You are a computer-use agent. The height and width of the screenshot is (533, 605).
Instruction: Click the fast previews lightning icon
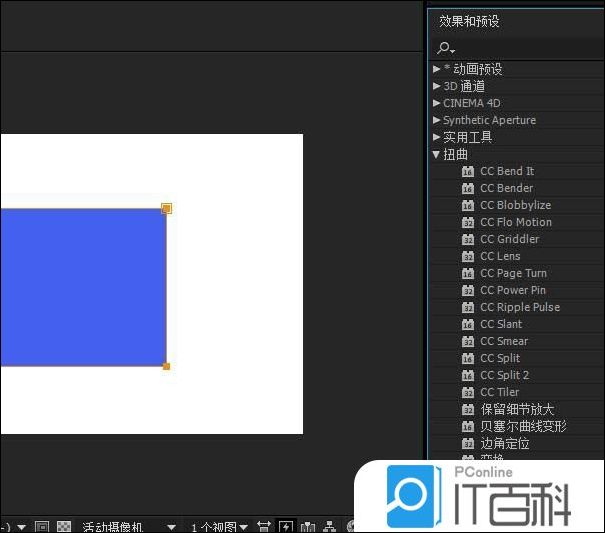point(286,526)
